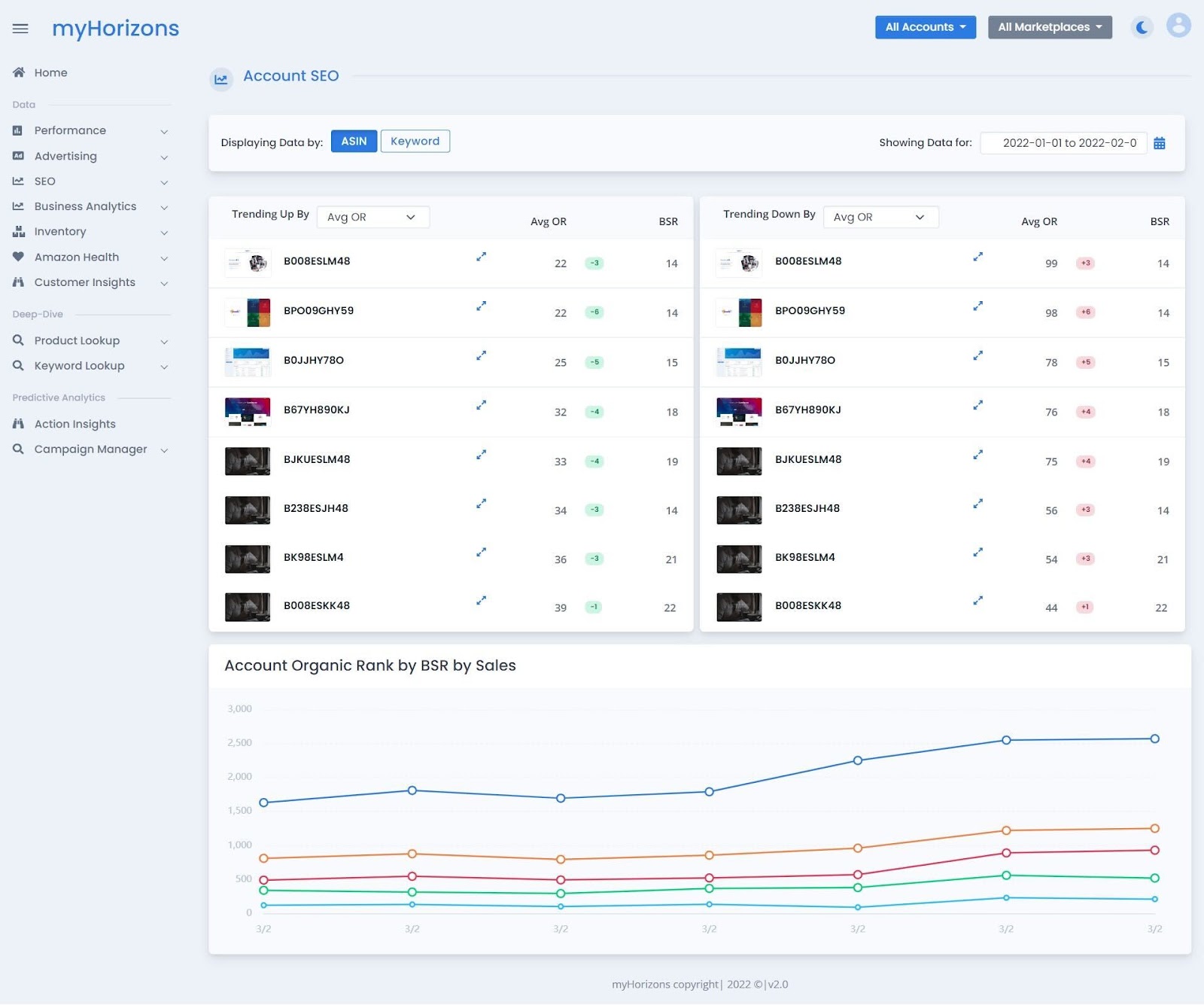This screenshot has width=1204, height=1005.
Task: Expand details for B008ESLM48 in Trending Up
Action: pyautogui.click(x=481, y=257)
